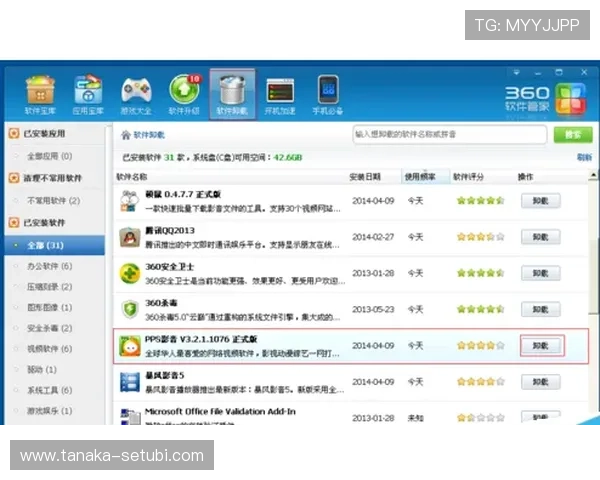Image resolution: width=600 pixels, height=480 pixels.
Task: Click the 2014-02-27 install date cell
Action: click(x=373, y=237)
